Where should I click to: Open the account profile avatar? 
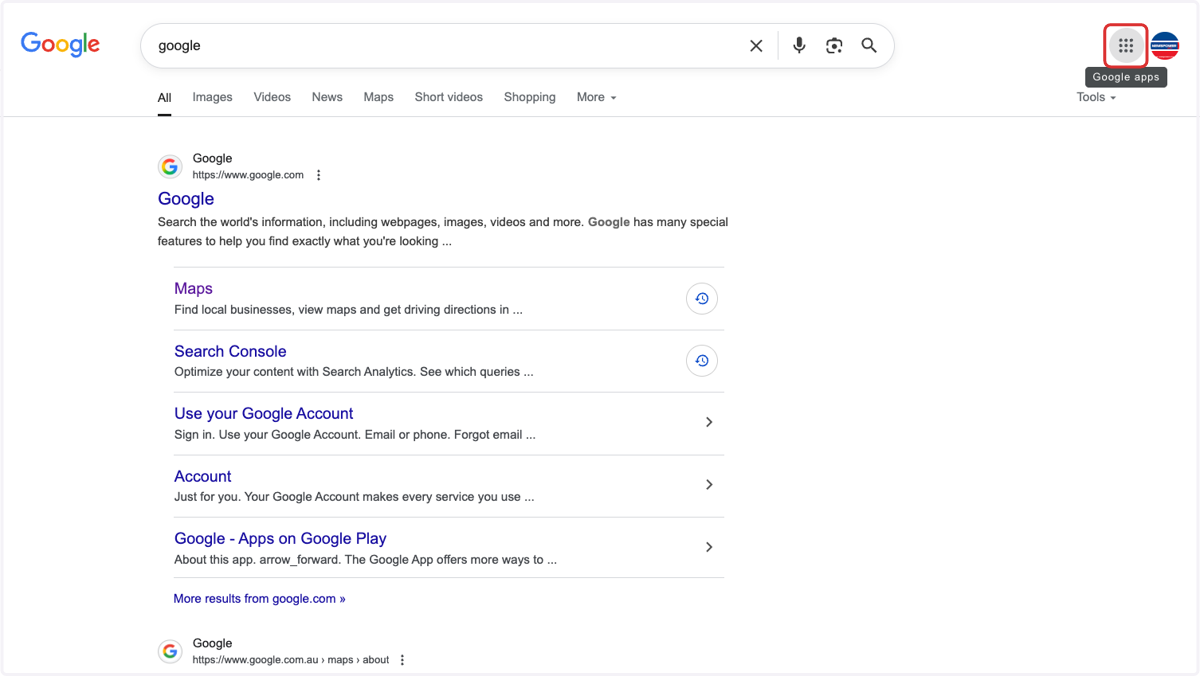point(1165,45)
